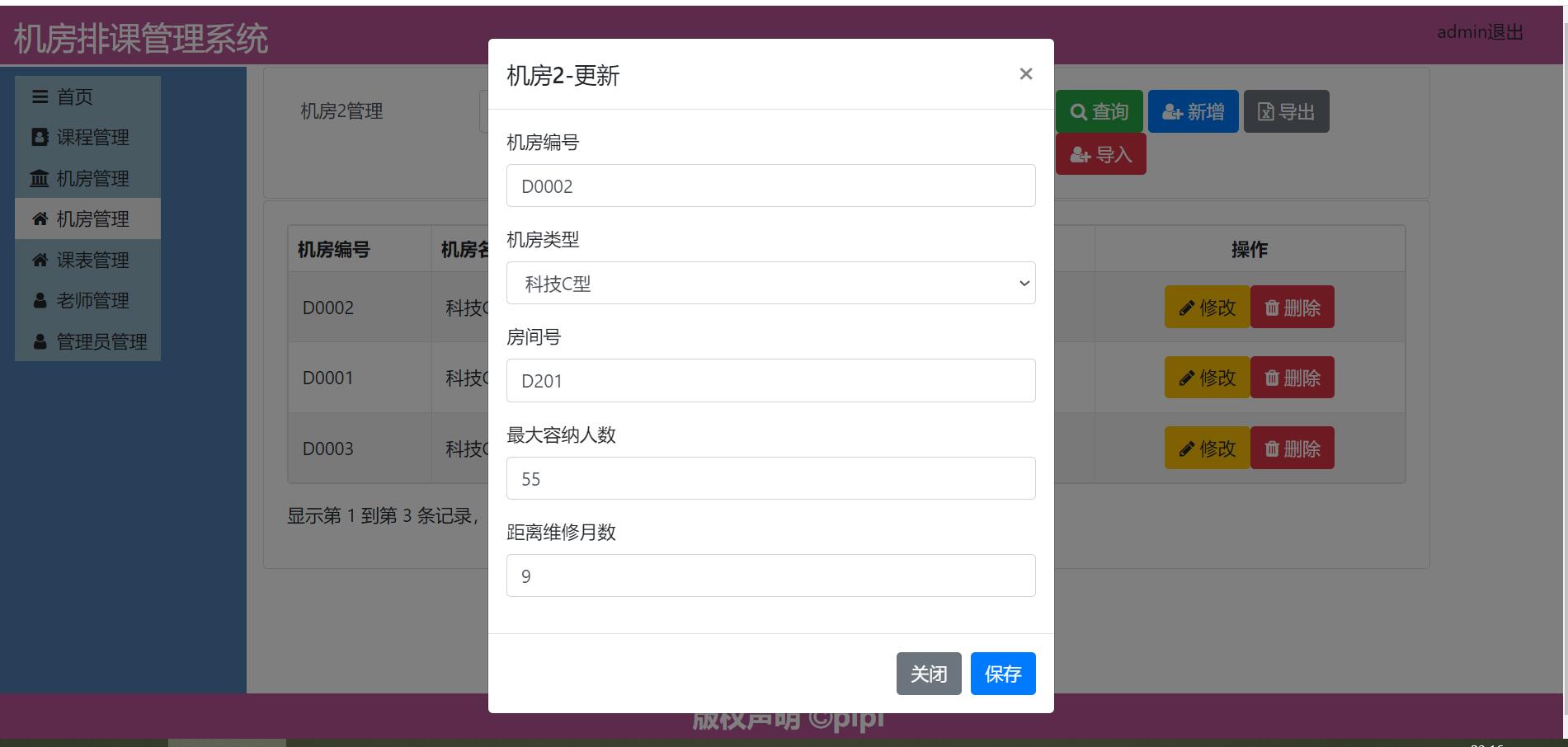This screenshot has height=747, width=1568.
Task: Click the add-user icon on 新增 button
Action: [x=1172, y=112]
